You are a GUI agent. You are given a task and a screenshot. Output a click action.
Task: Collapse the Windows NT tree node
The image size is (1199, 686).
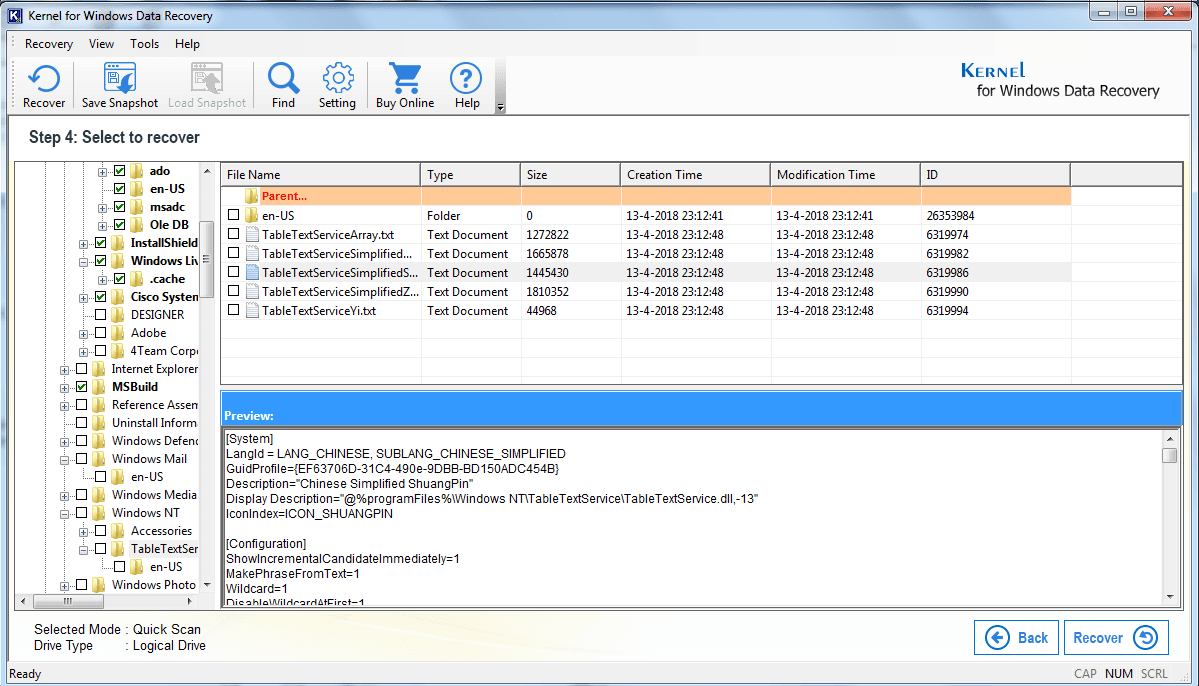pos(65,514)
